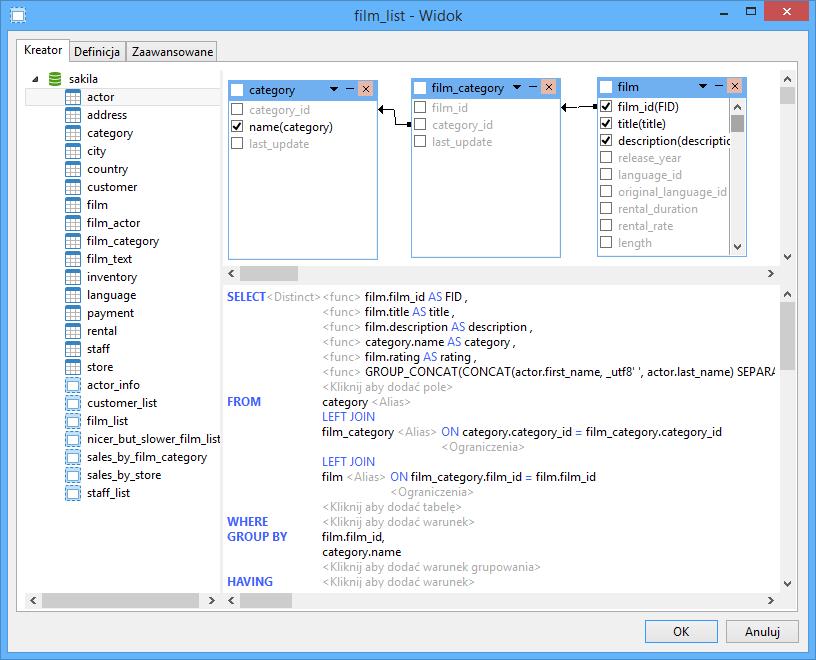Click the staff table icon
The image size is (816, 660).
tap(73, 349)
